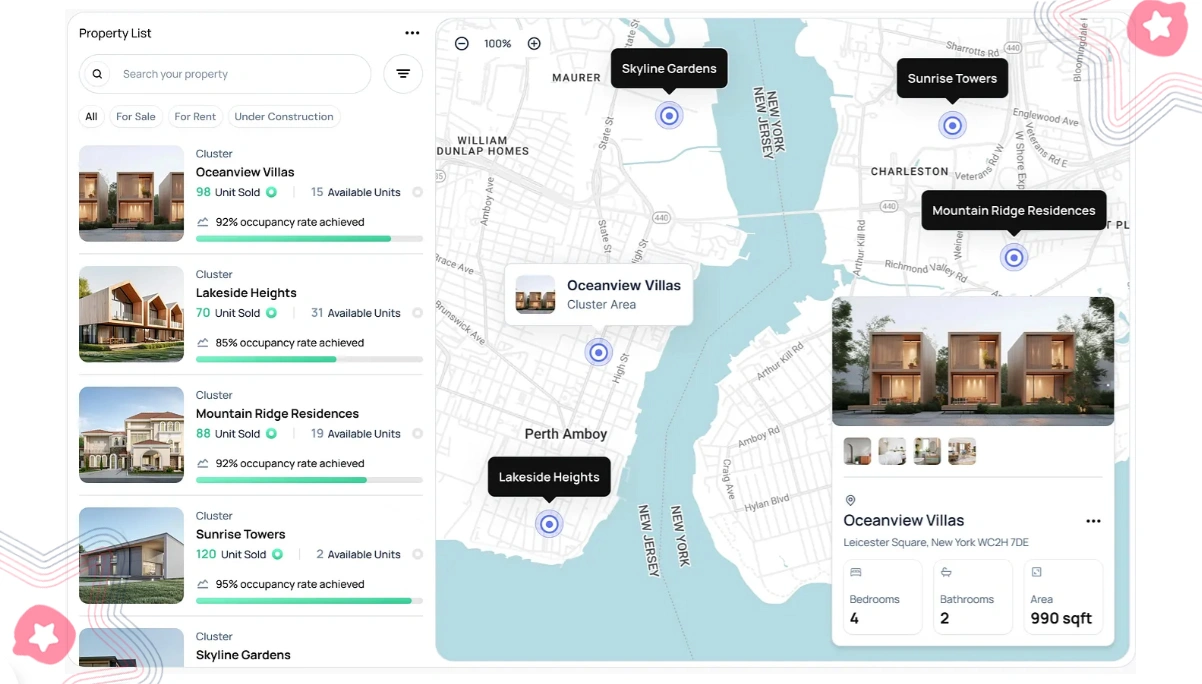
Task: Click Sunrise Towers occupancy progress bar
Action: (309, 601)
